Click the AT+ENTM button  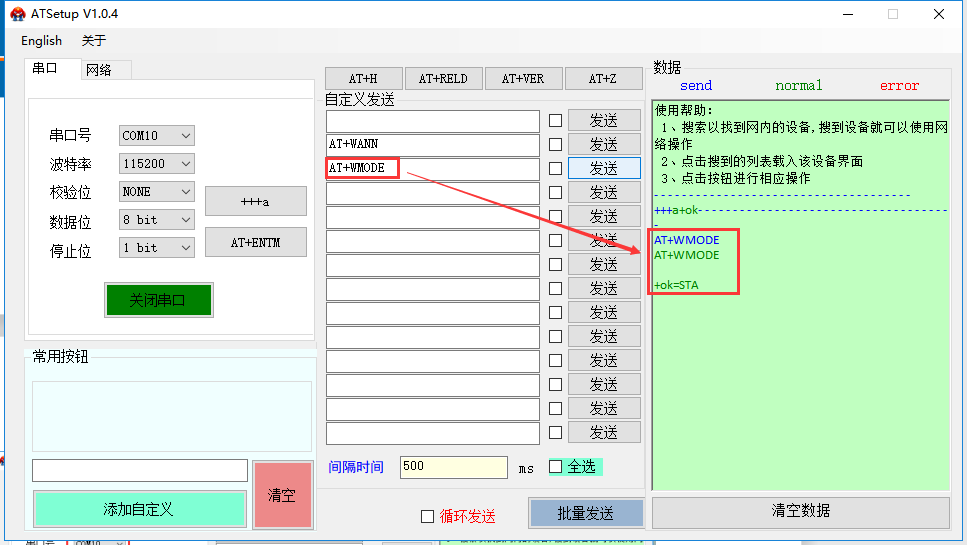(x=255, y=242)
